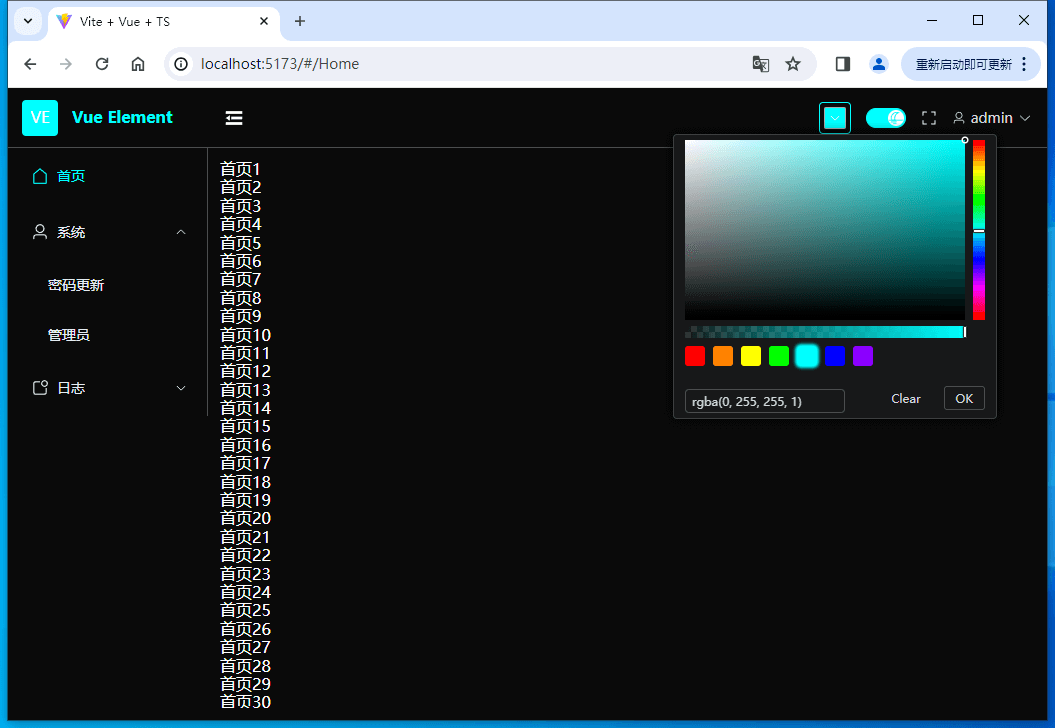
Task: Reload the page with the refresh icon
Action: [x=102, y=64]
